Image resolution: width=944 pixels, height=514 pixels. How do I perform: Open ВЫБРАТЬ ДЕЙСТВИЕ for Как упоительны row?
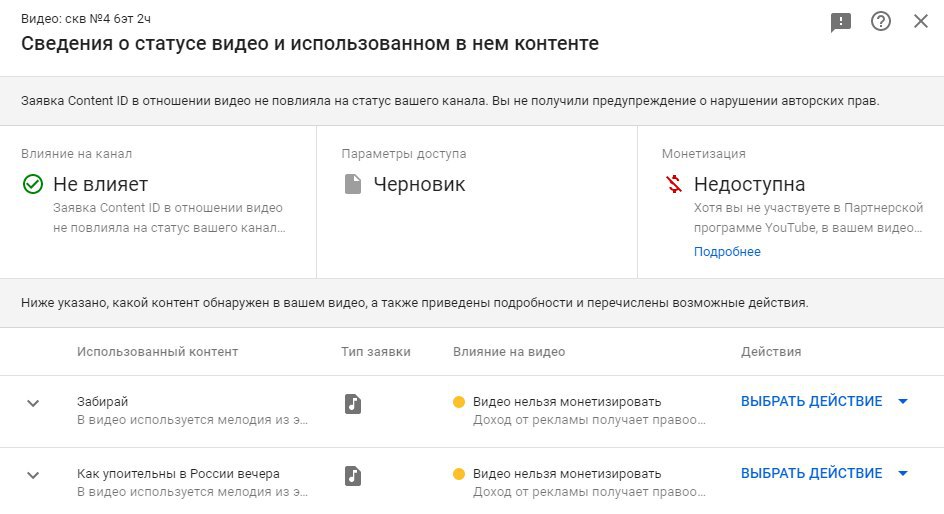point(824,474)
